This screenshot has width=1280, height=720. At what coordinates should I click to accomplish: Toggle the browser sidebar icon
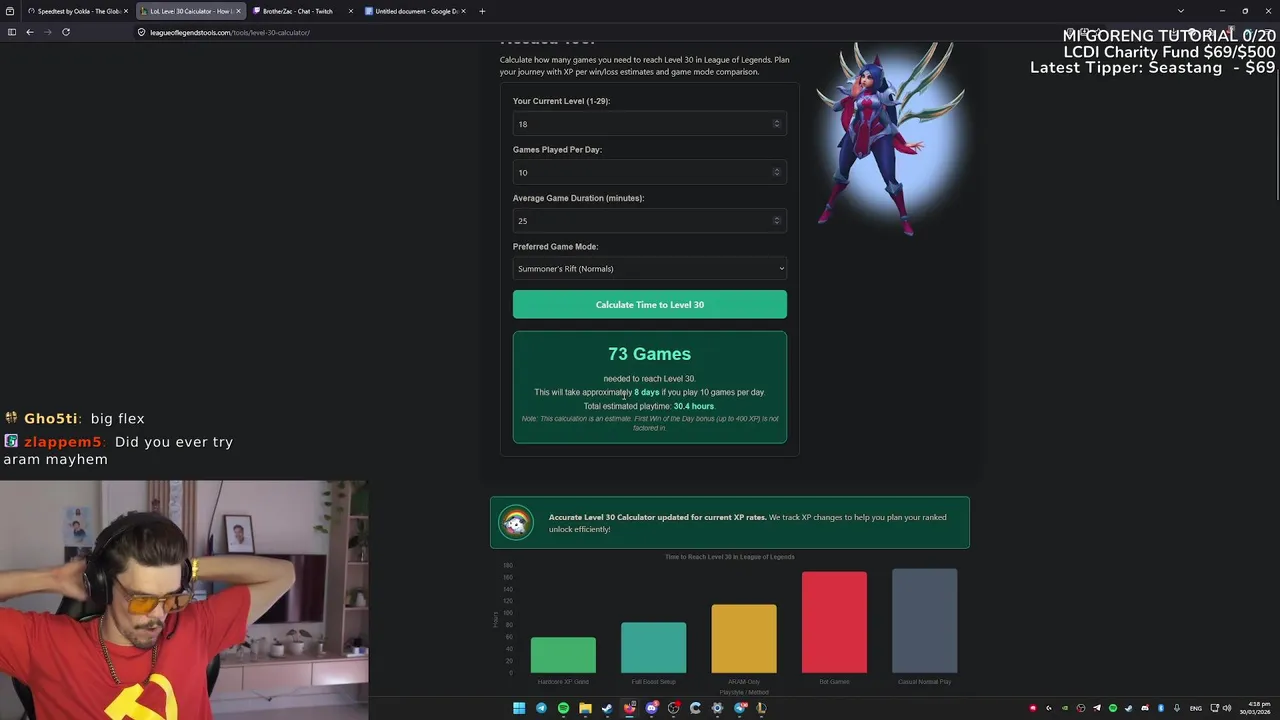tap(11, 32)
